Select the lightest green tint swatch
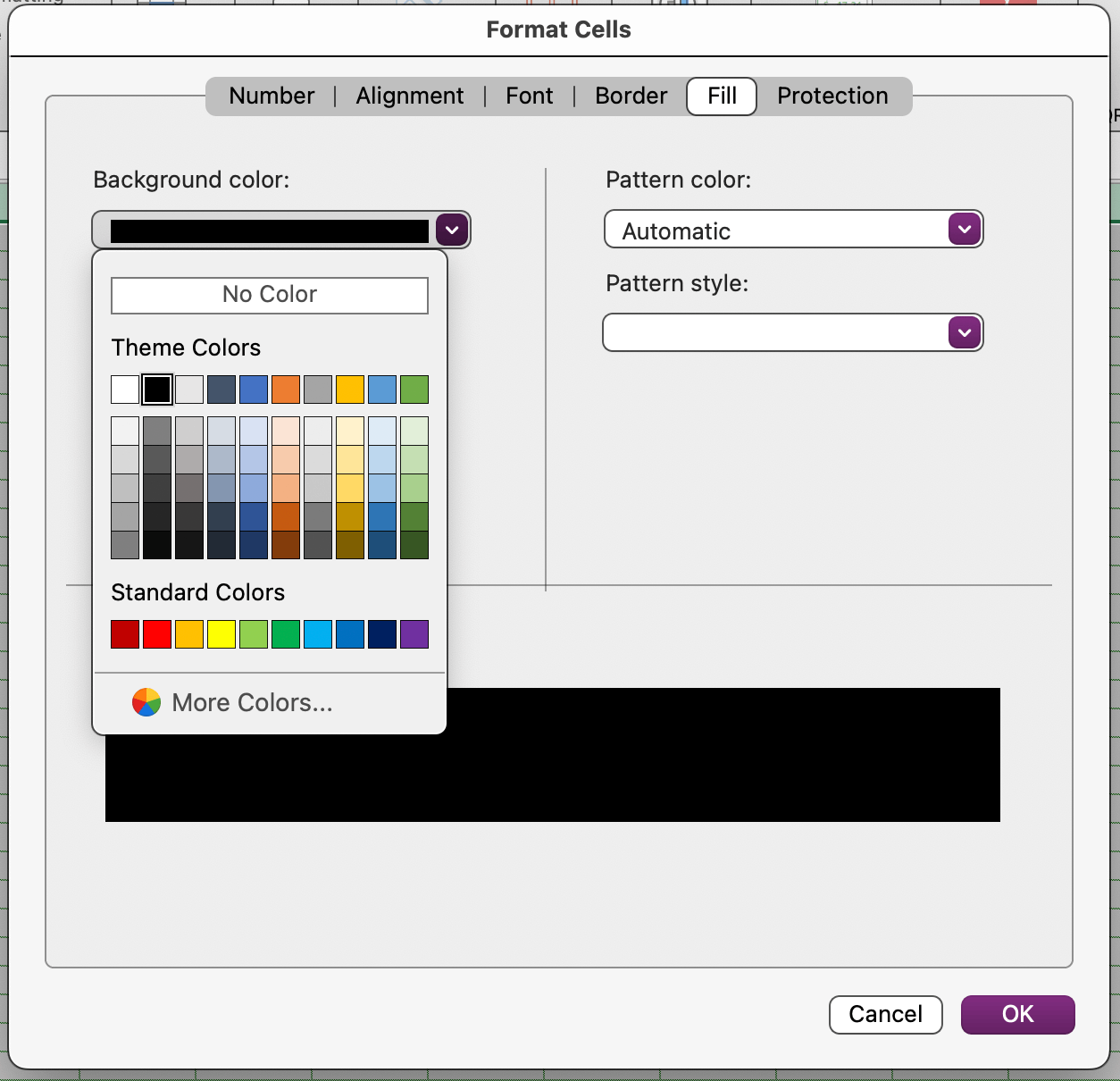 pos(414,431)
